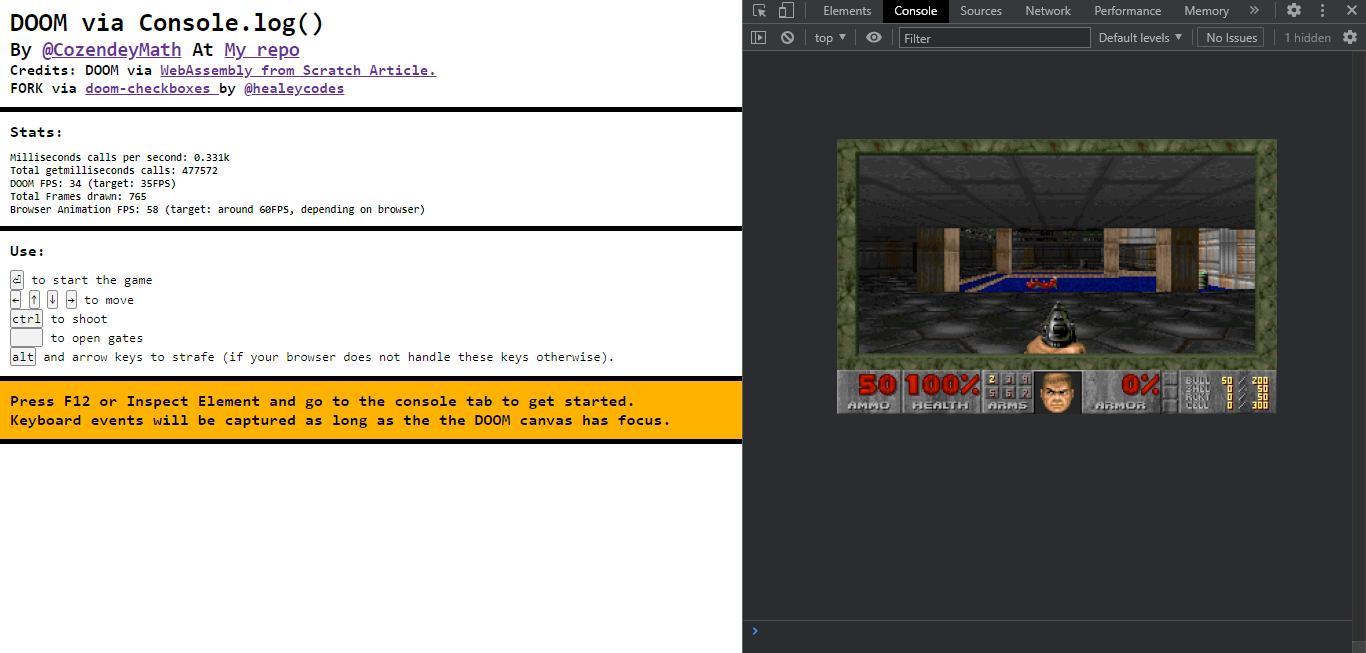Focus the console prompt input line
The height and width of the screenshot is (653, 1366).
1054,631
